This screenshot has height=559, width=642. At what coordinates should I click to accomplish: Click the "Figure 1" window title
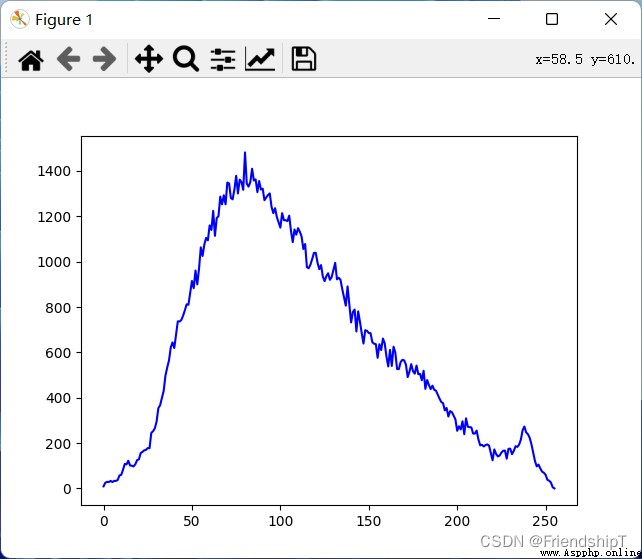click(x=64, y=20)
